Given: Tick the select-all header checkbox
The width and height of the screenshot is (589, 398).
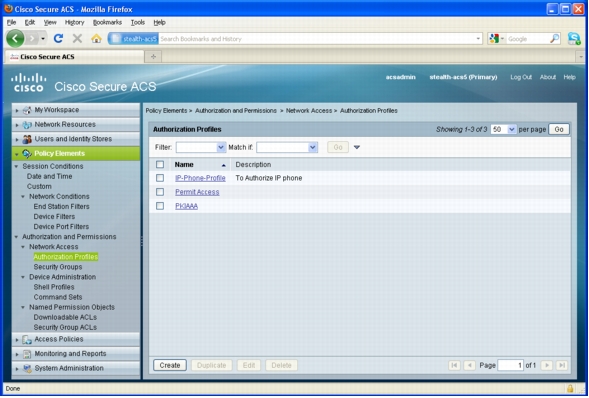Looking at the screenshot, I should 160,164.
